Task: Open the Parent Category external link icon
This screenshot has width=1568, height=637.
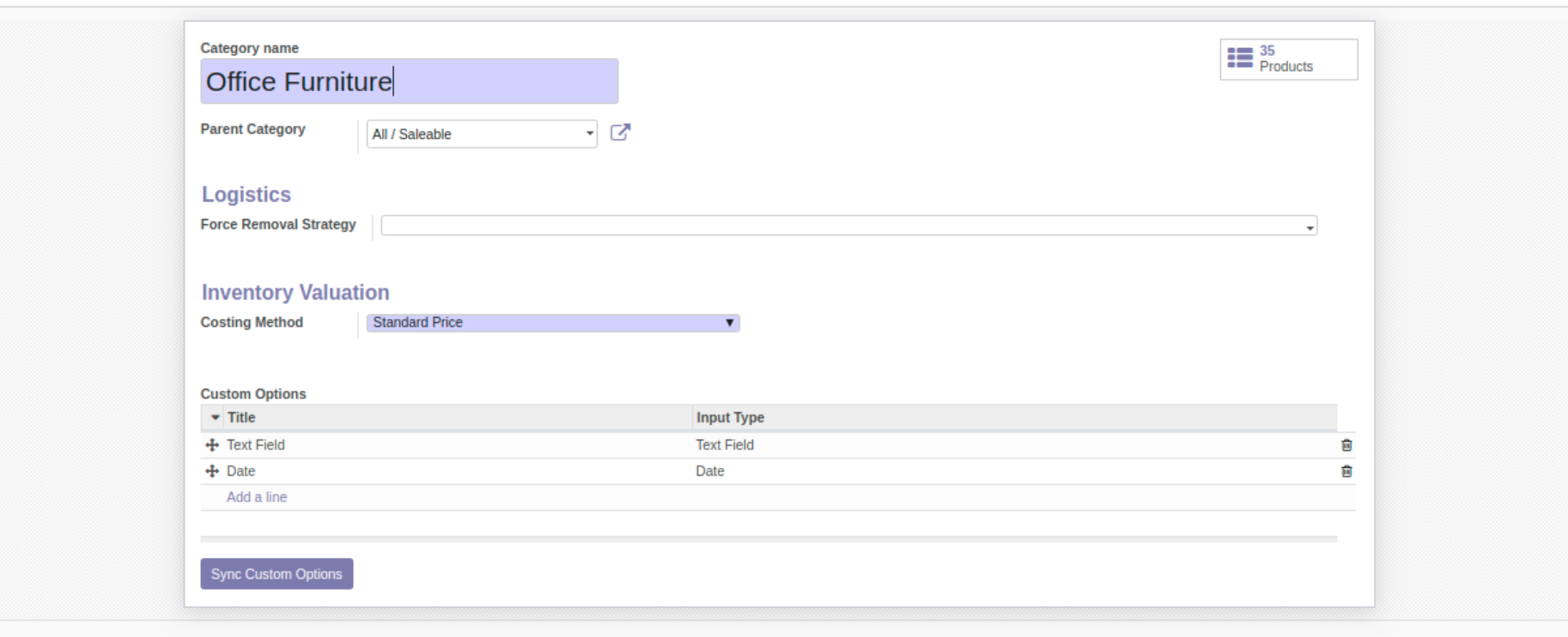Action: (620, 132)
